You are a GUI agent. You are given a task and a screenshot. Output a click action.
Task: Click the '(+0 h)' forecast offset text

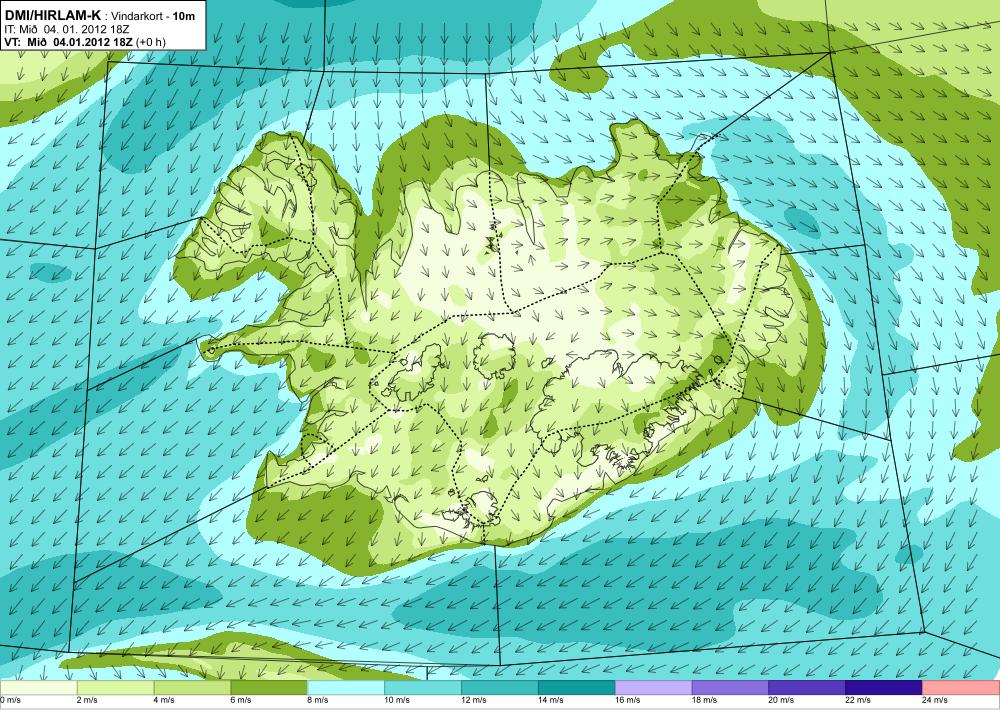150,42
